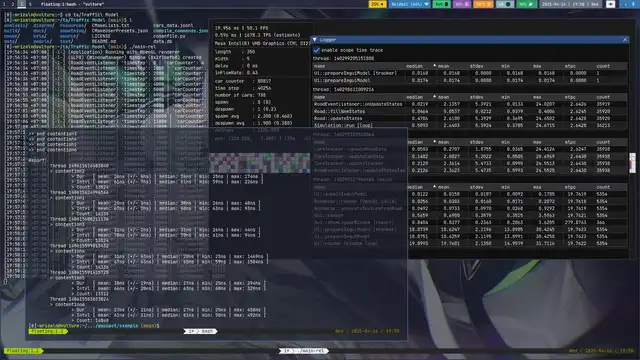640x360 pixels.
Task: Click the yellow brightness percentage indicator
Action: pyautogui.click(x=377, y=4)
